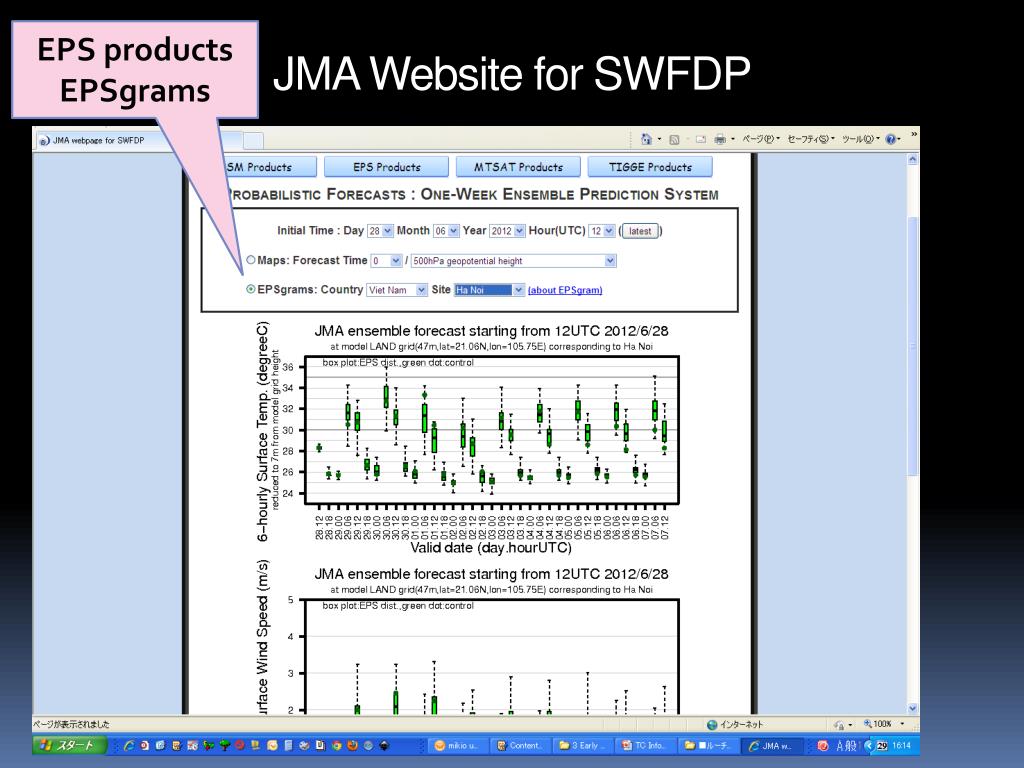
Task: Open the Country dropdown showing Viet Nam
Action: pos(396,290)
